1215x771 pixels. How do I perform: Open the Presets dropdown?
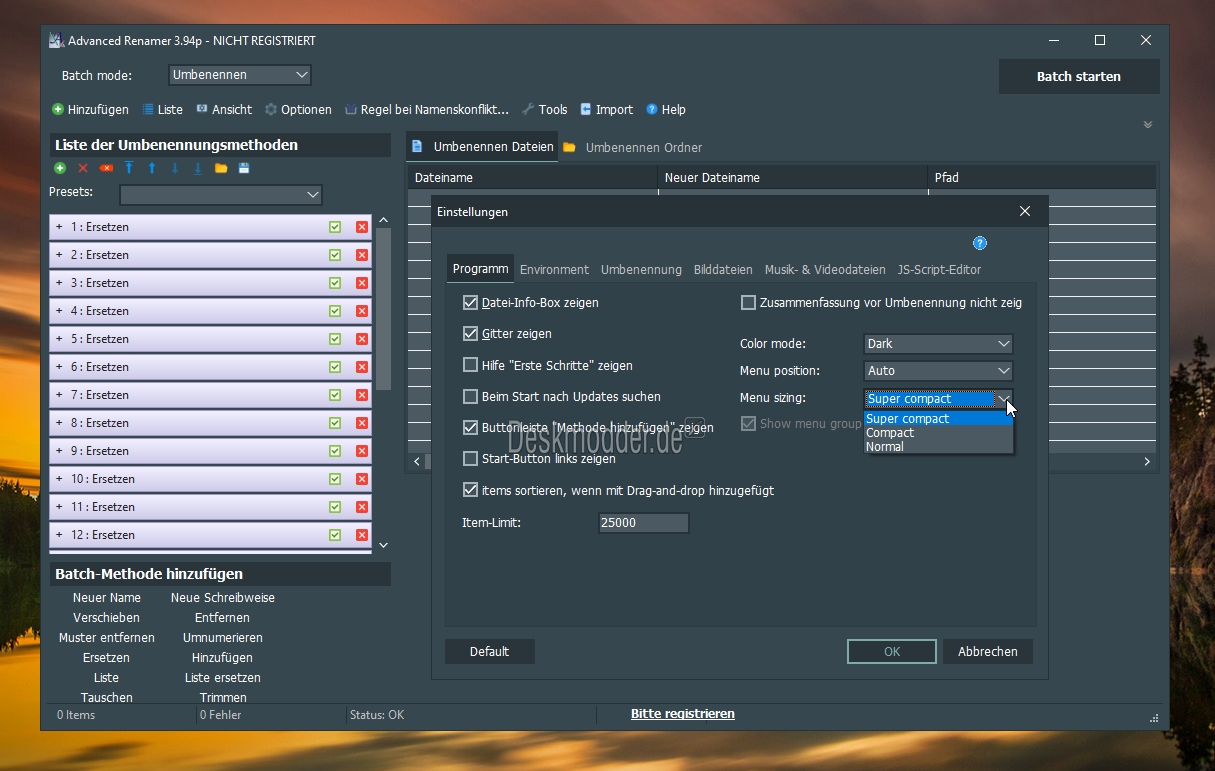point(221,194)
